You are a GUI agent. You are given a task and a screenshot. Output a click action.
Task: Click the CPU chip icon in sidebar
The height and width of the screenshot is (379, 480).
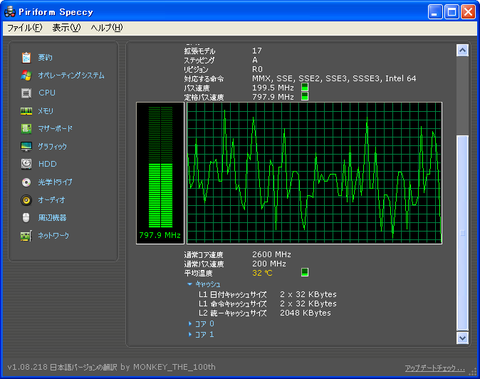pos(26,93)
